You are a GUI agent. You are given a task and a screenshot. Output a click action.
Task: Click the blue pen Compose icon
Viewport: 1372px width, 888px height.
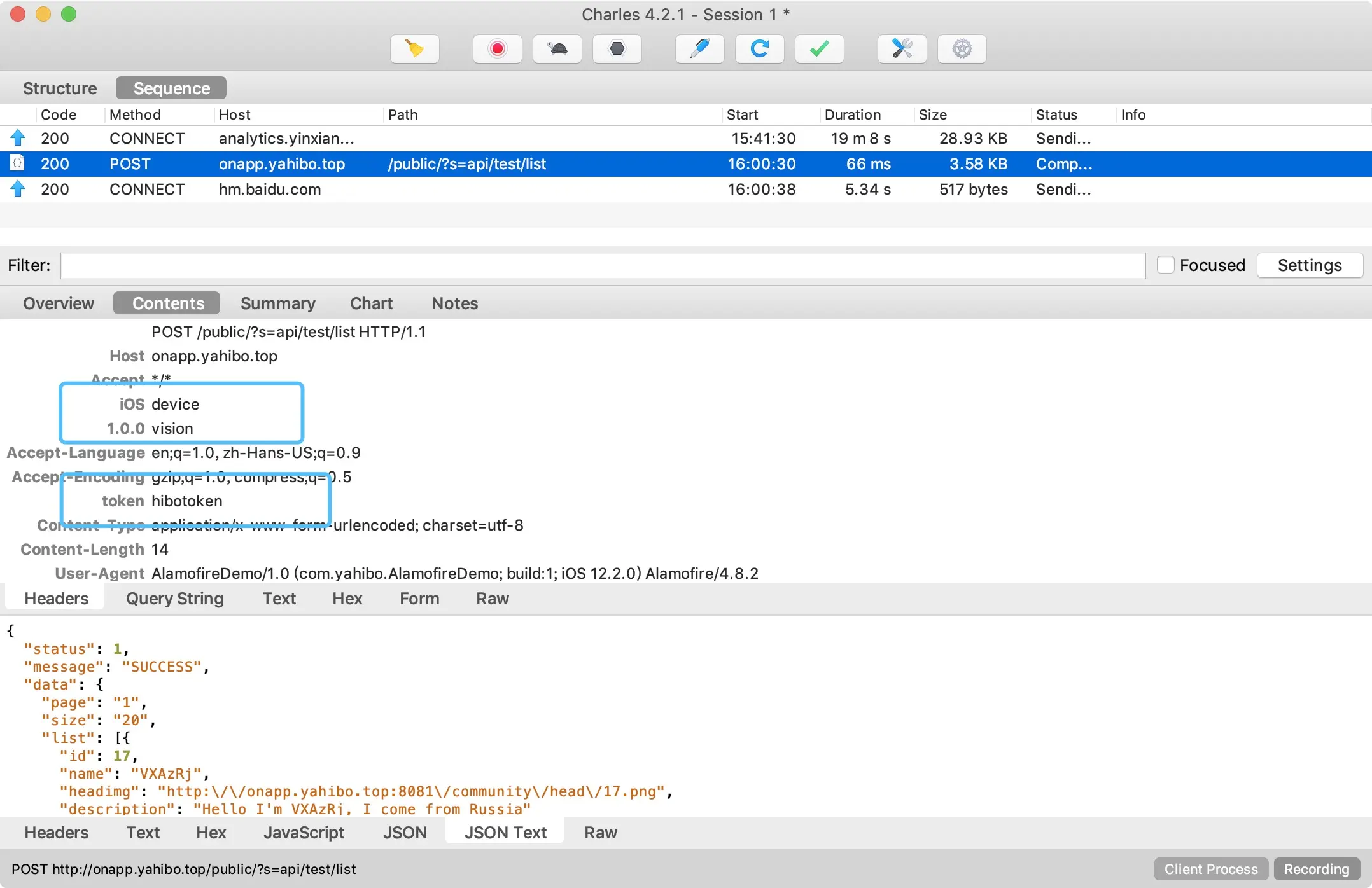tap(699, 49)
